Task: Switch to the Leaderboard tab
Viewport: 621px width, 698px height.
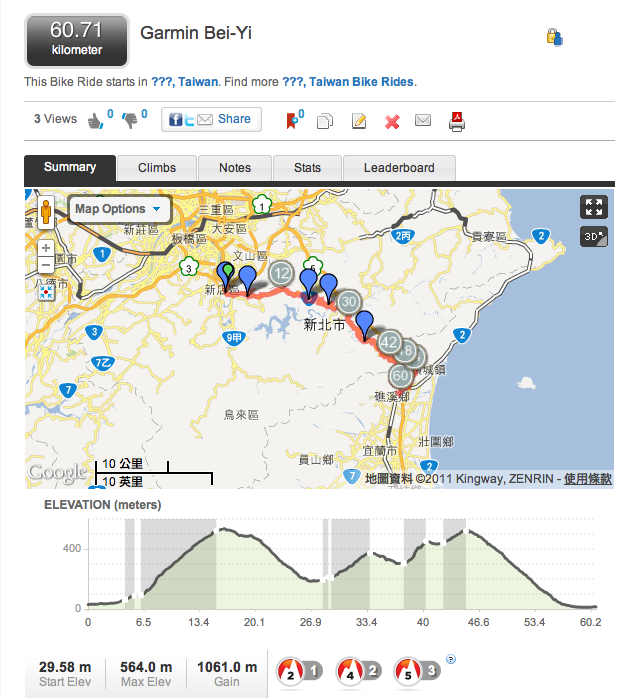Action: (399, 168)
